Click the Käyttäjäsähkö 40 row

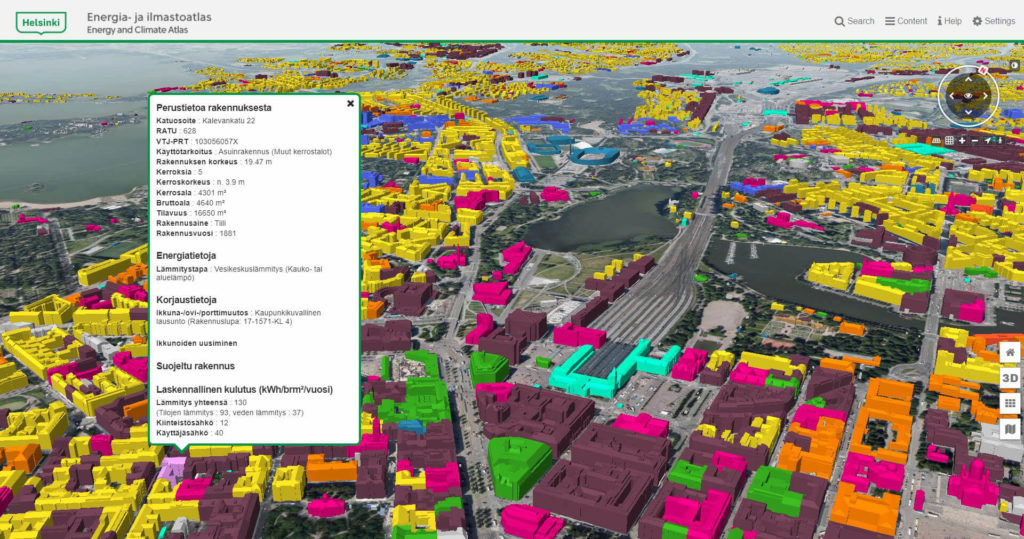pyautogui.click(x=189, y=433)
